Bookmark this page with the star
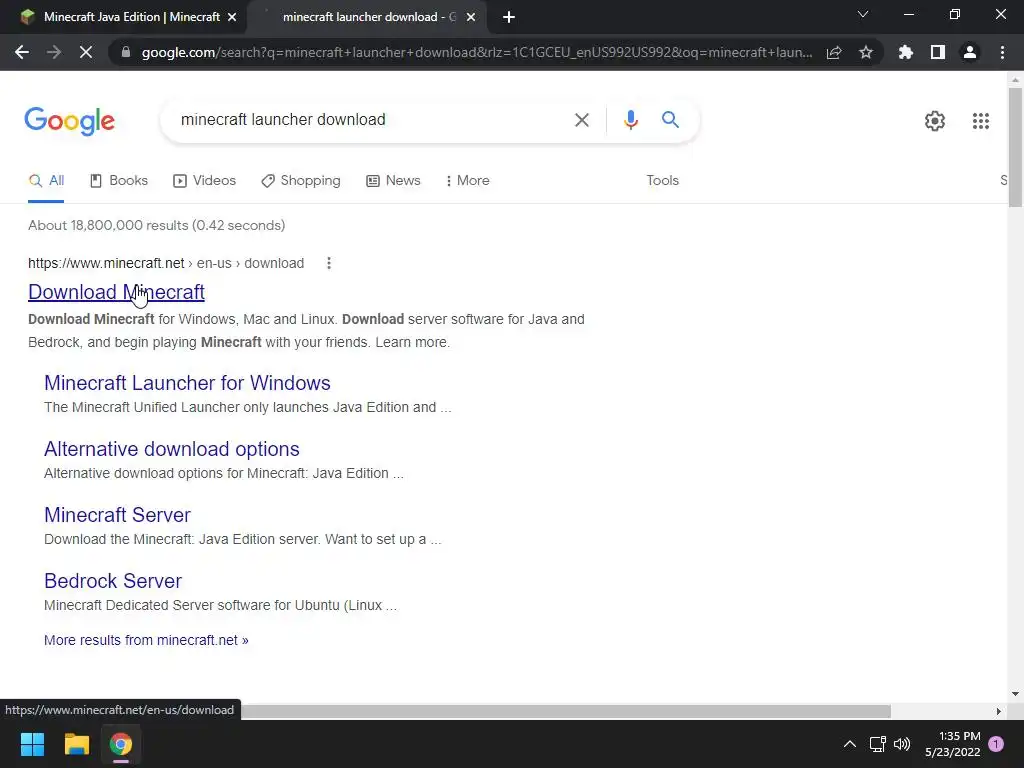The image size is (1024, 768). 866,52
